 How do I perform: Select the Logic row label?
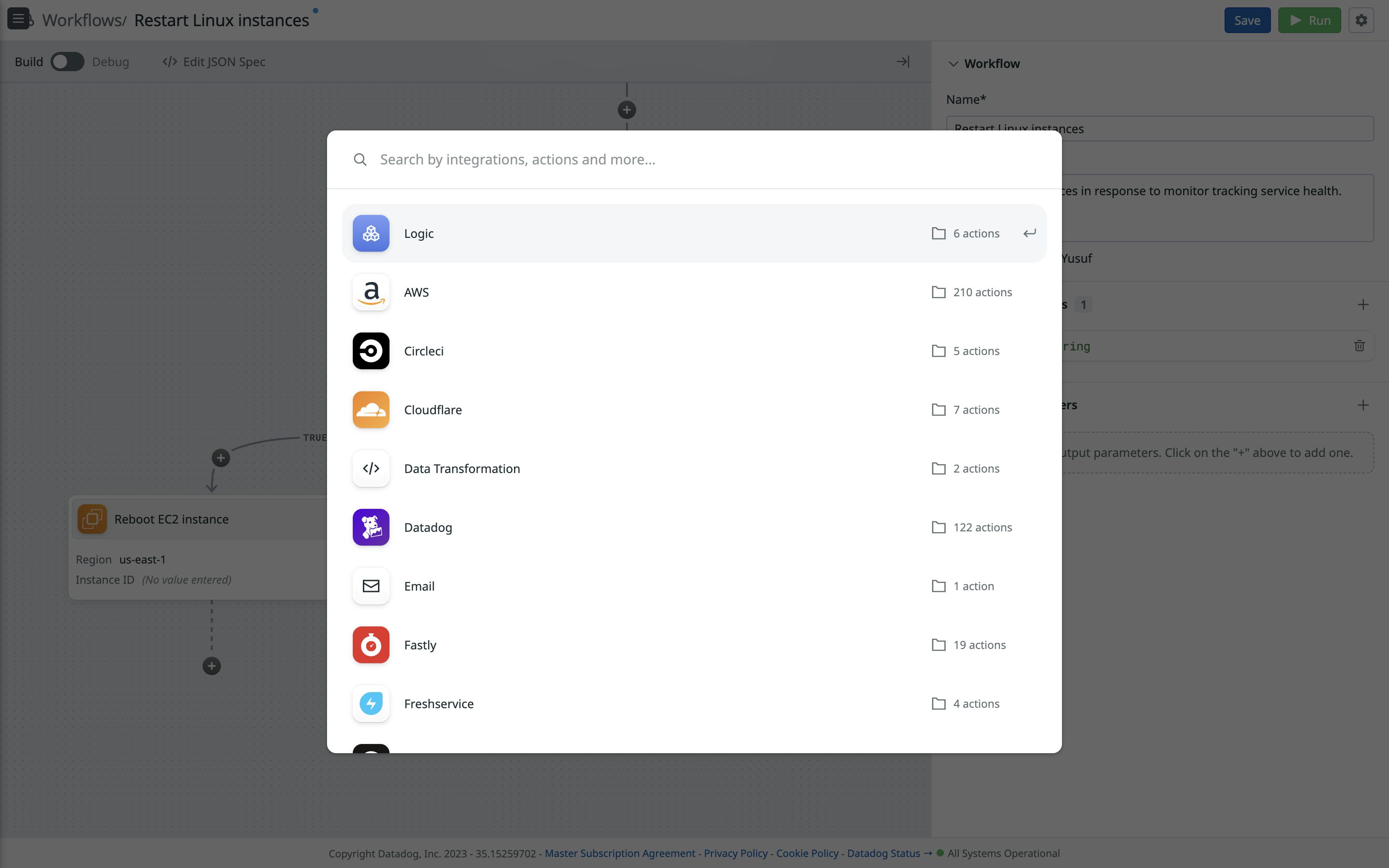[x=418, y=233]
